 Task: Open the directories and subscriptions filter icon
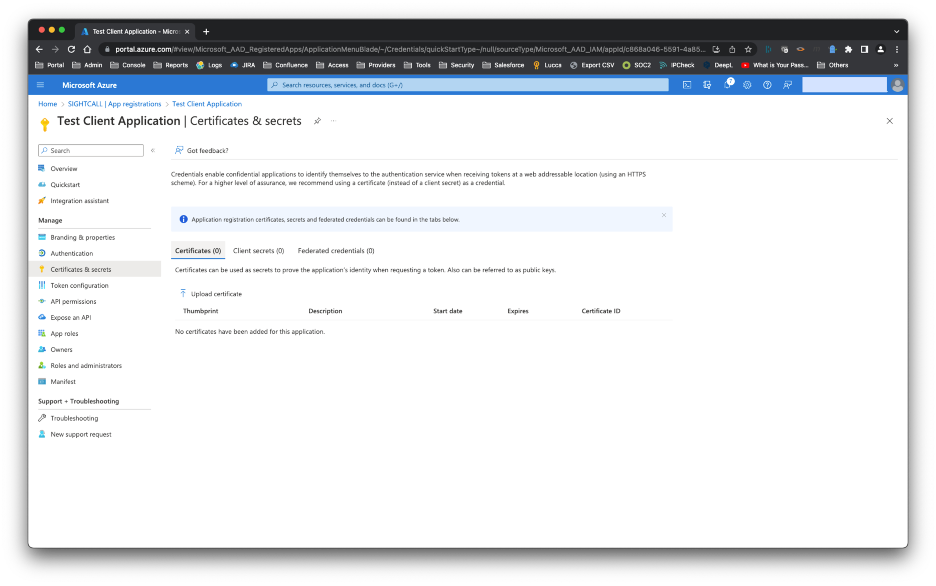pyautogui.click(x=707, y=85)
